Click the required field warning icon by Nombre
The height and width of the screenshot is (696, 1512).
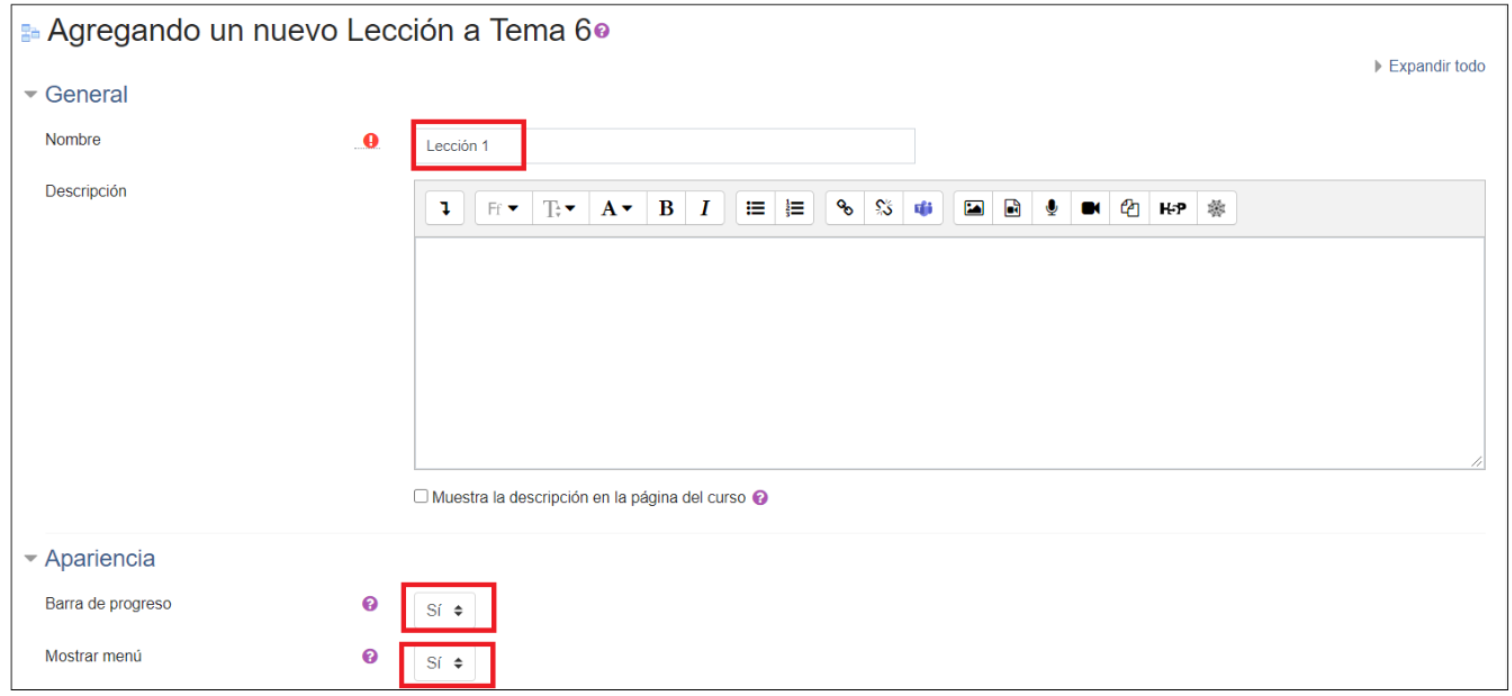point(371,141)
